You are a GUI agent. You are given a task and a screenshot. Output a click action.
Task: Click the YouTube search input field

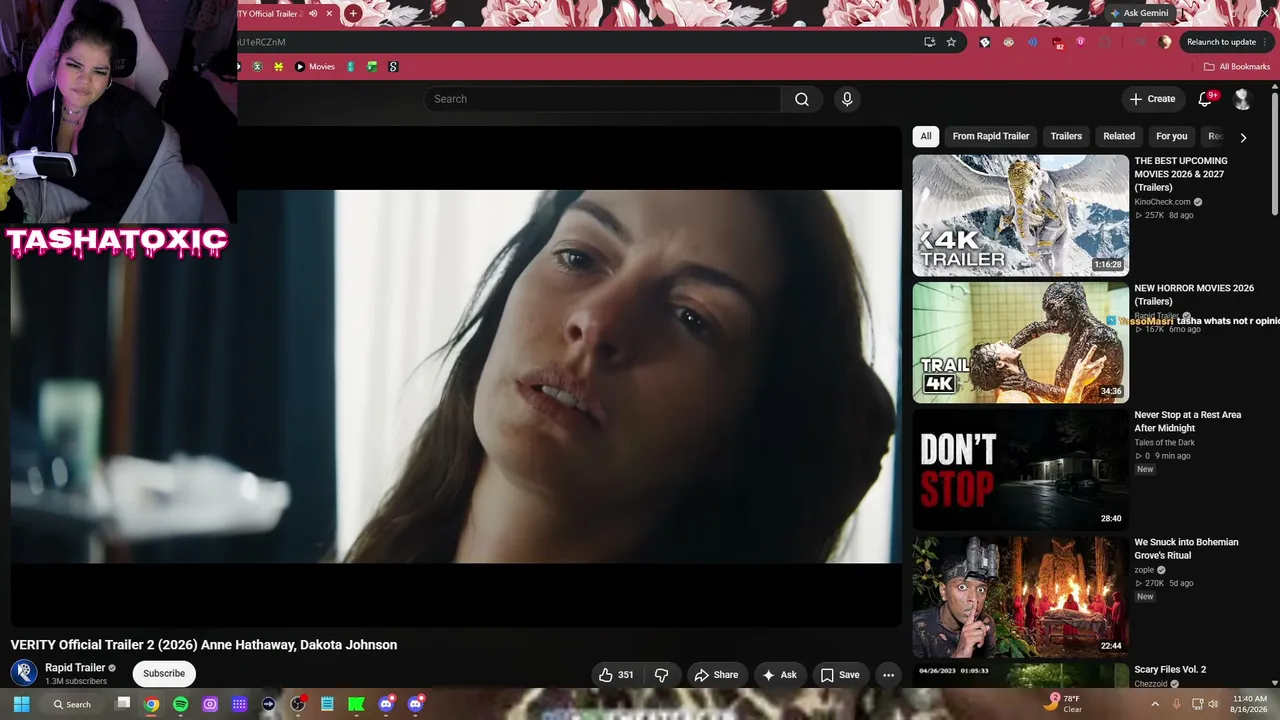[602, 99]
